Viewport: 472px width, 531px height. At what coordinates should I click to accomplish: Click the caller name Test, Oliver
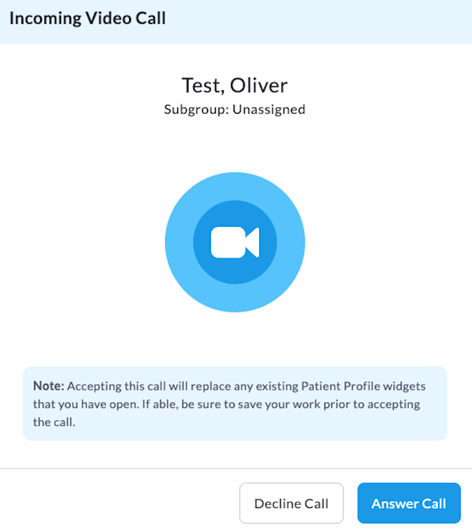(x=235, y=85)
